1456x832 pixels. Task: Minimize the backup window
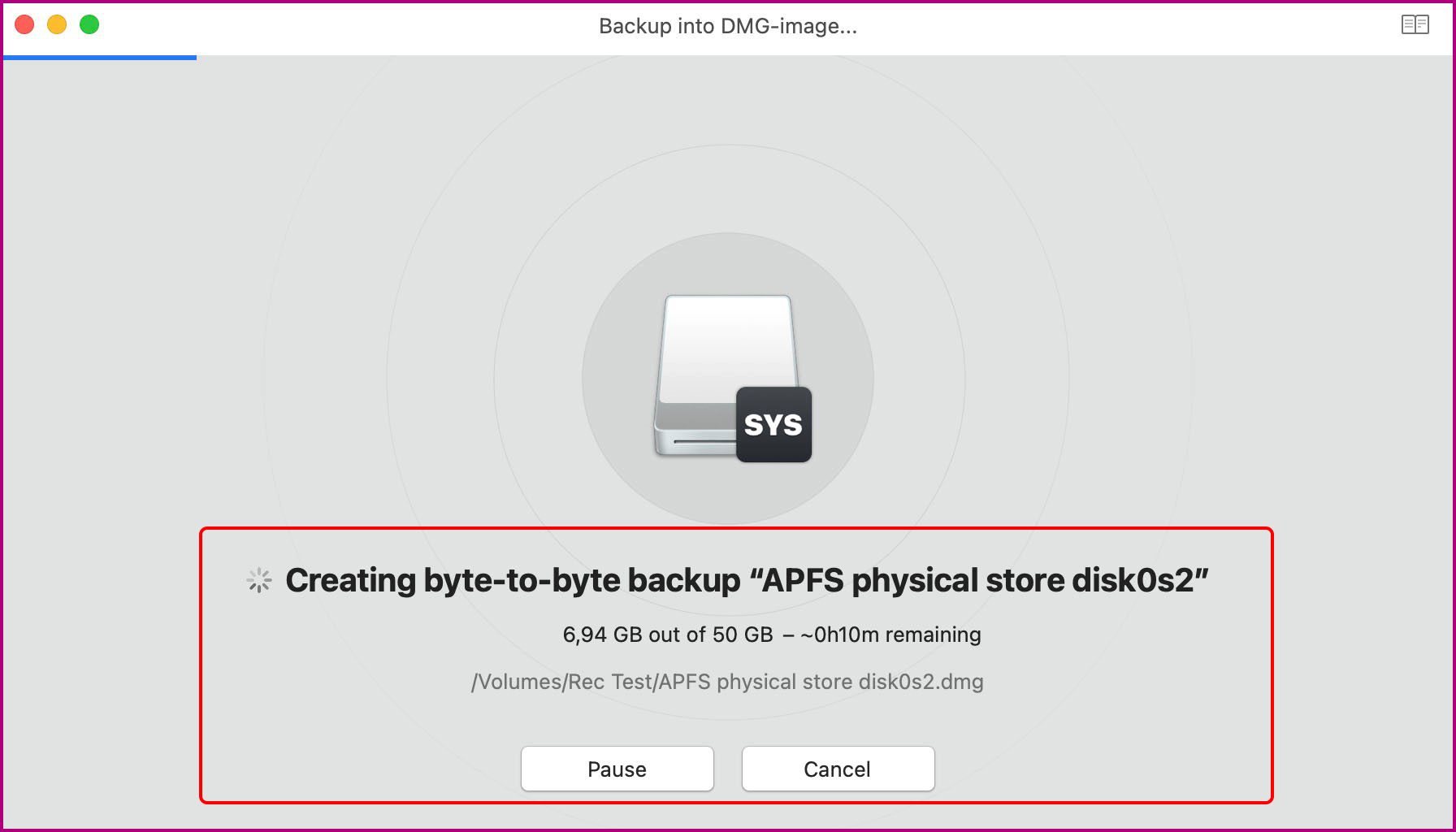(x=57, y=24)
